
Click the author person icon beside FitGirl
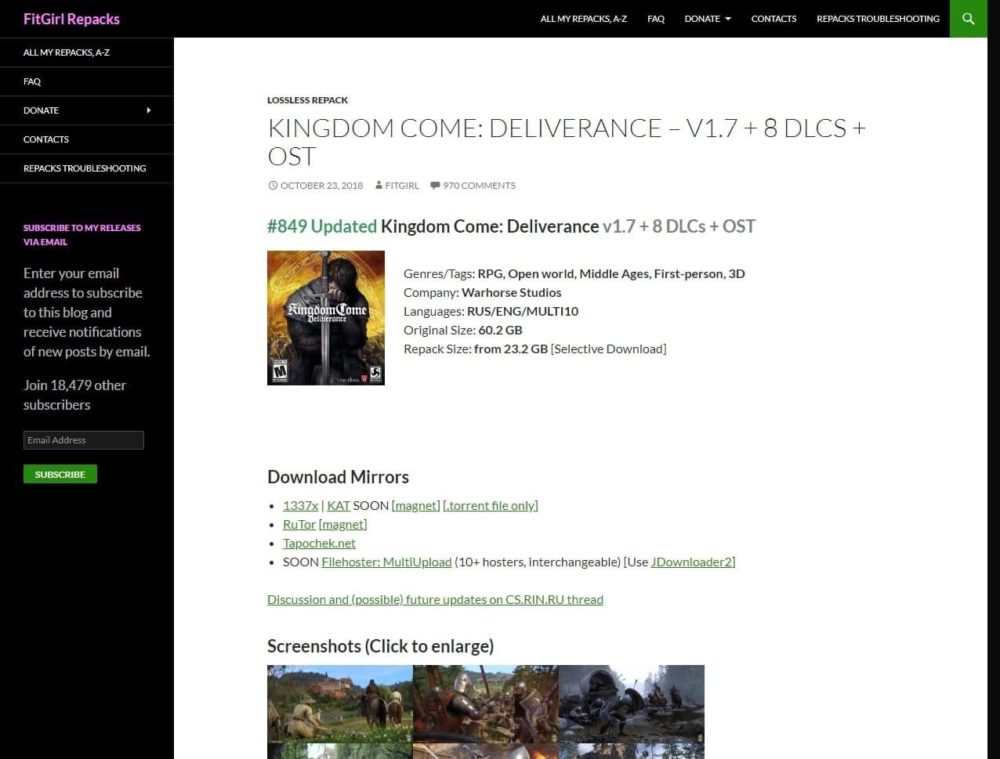379,186
